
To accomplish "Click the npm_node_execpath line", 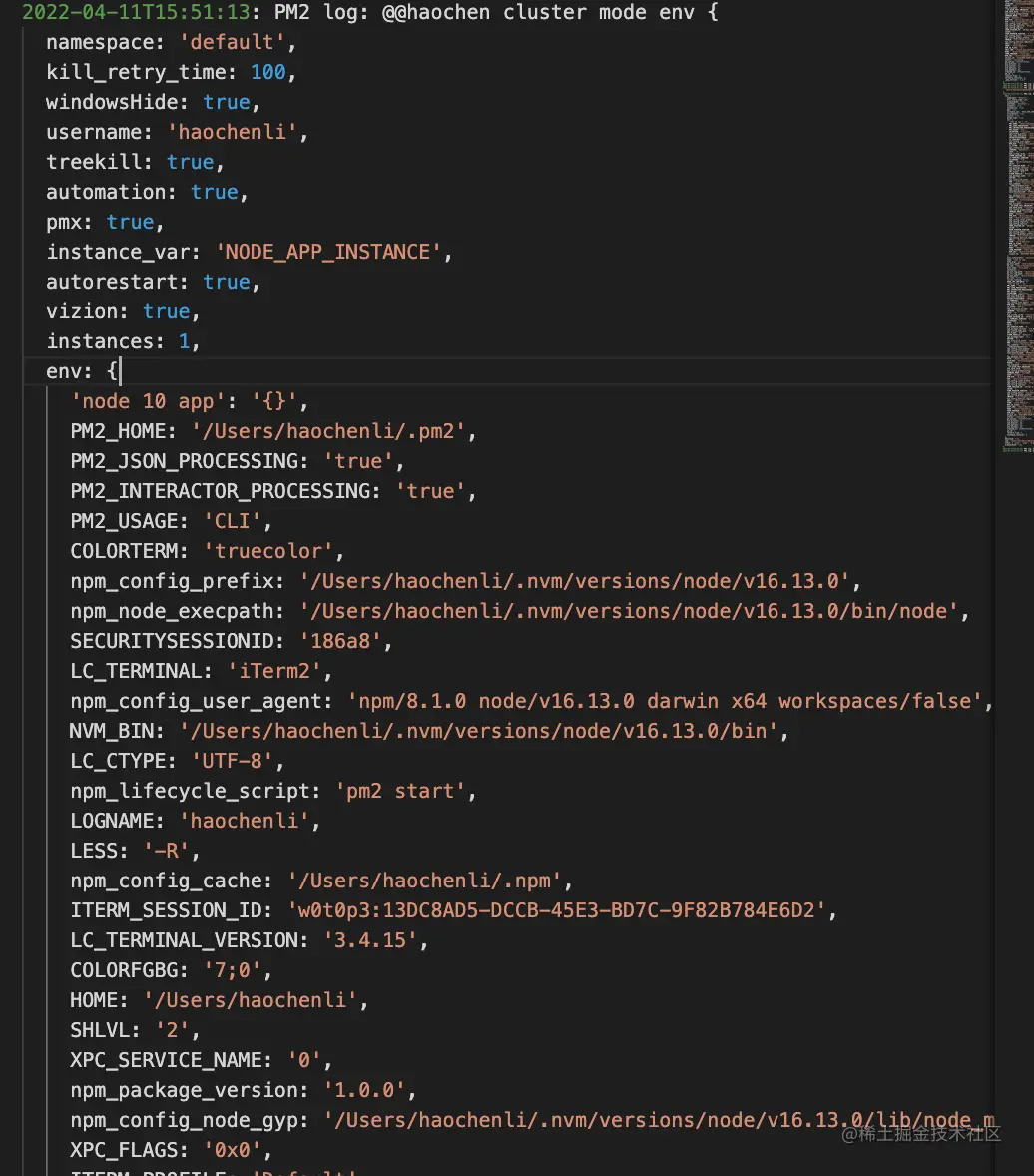I will [x=519, y=611].
